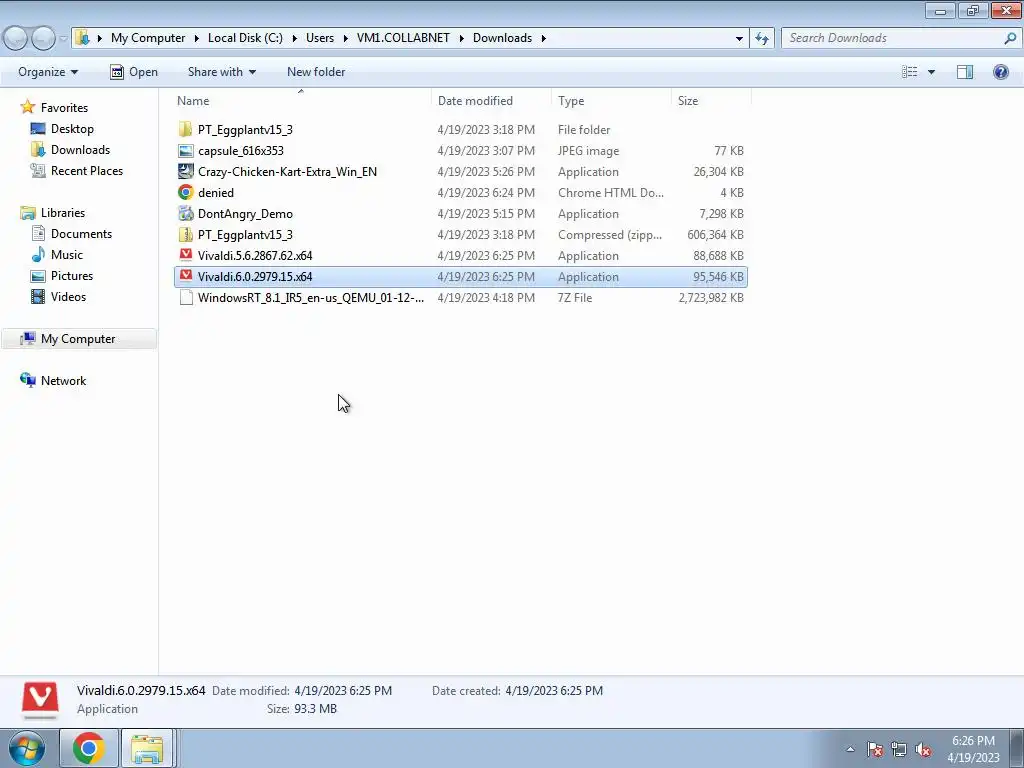1024x768 pixels.
Task: Expand the address bar history dropdown
Action: (739, 38)
